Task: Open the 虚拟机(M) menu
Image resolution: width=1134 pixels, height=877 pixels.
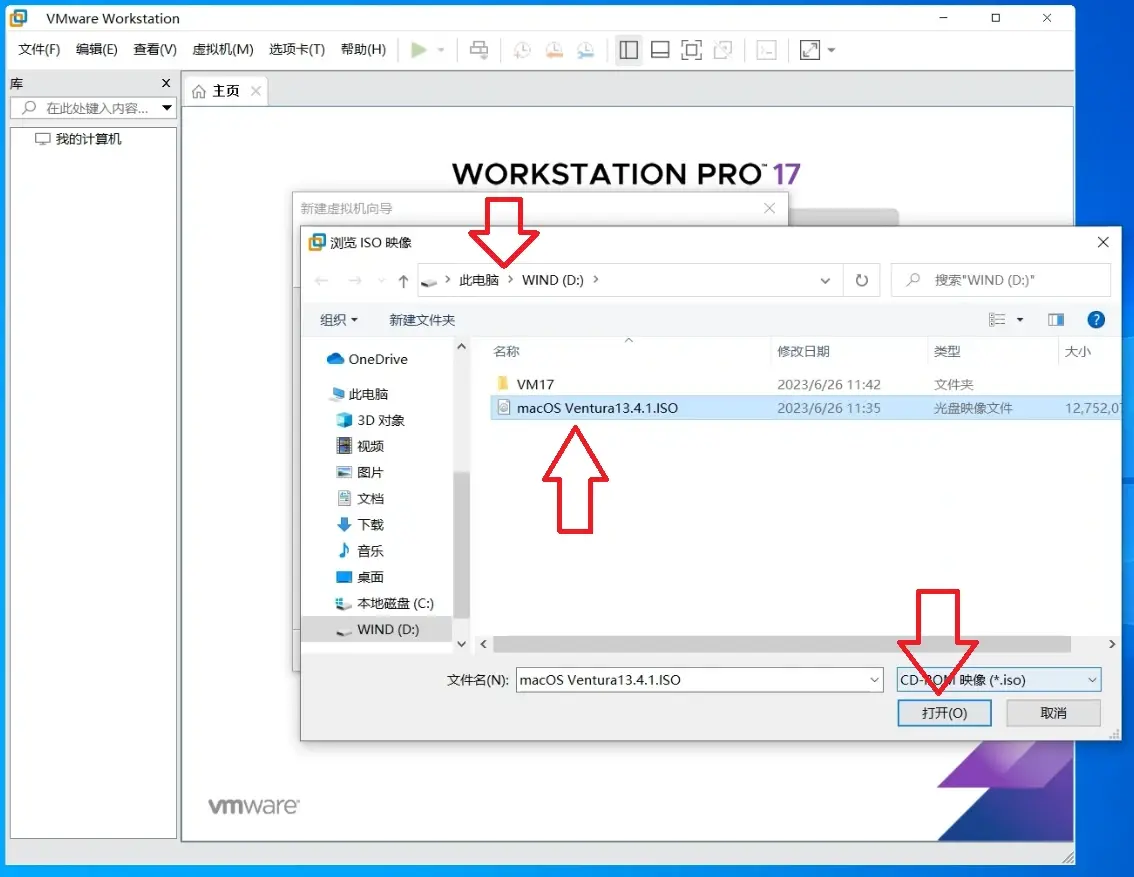Action: coord(223,49)
